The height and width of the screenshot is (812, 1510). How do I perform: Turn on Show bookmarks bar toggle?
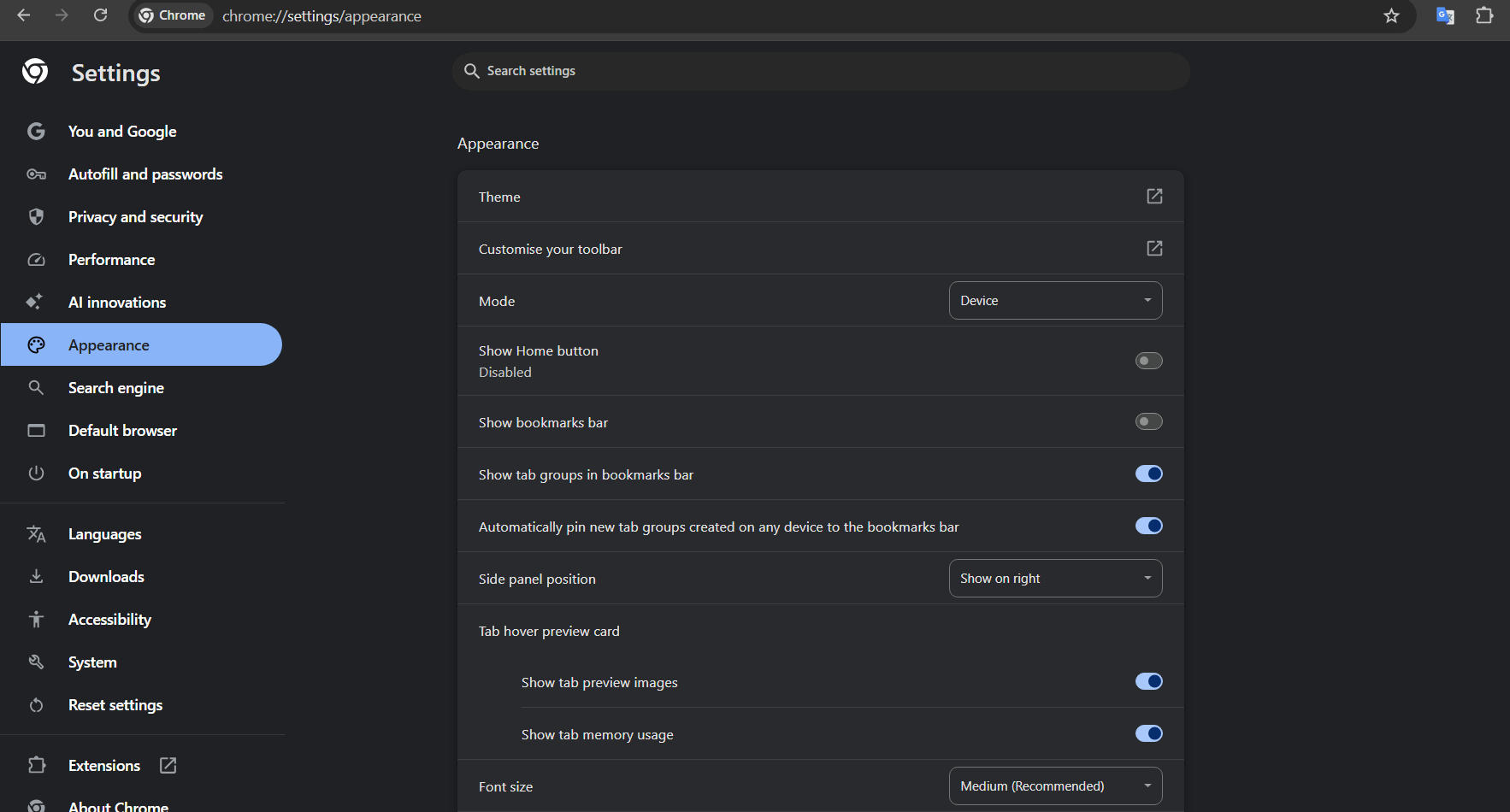pyautogui.click(x=1148, y=421)
